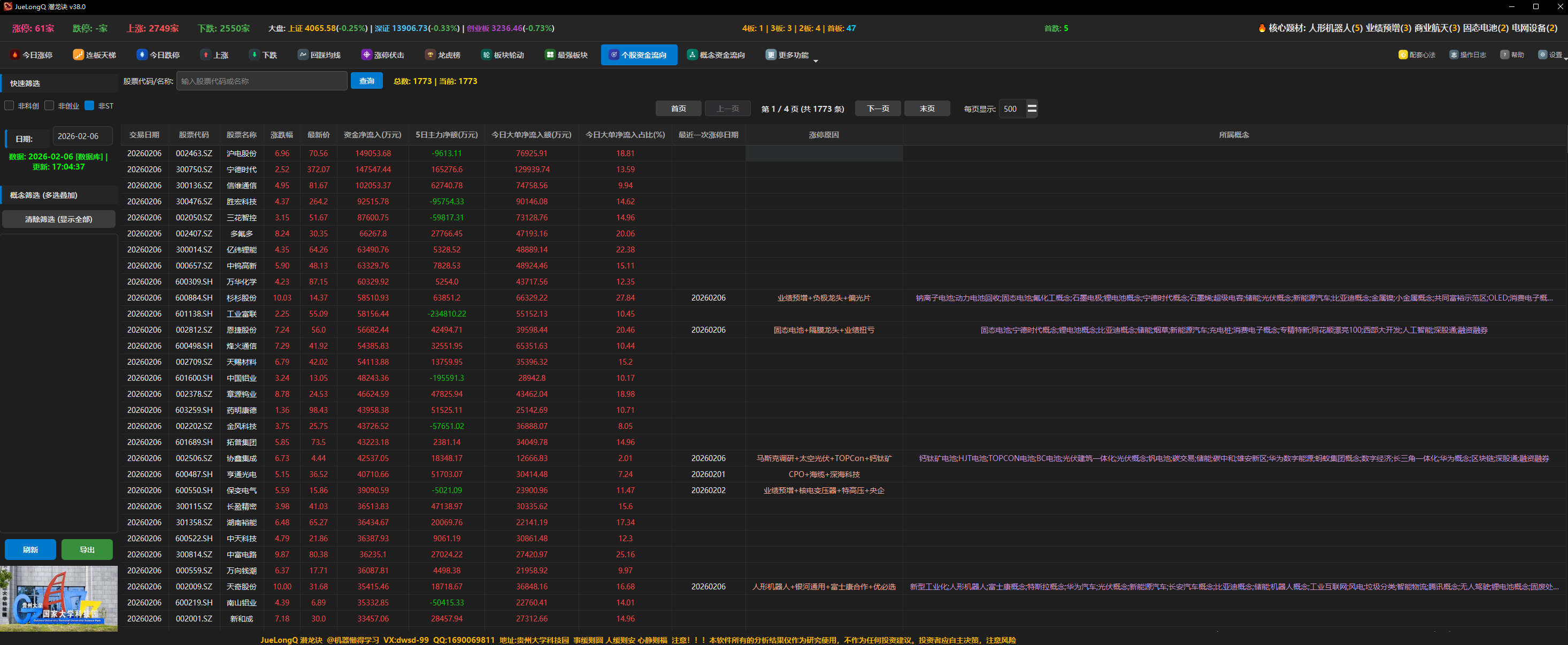Click the stock code search input field
Screen dimensions: 1568x645
[262, 81]
